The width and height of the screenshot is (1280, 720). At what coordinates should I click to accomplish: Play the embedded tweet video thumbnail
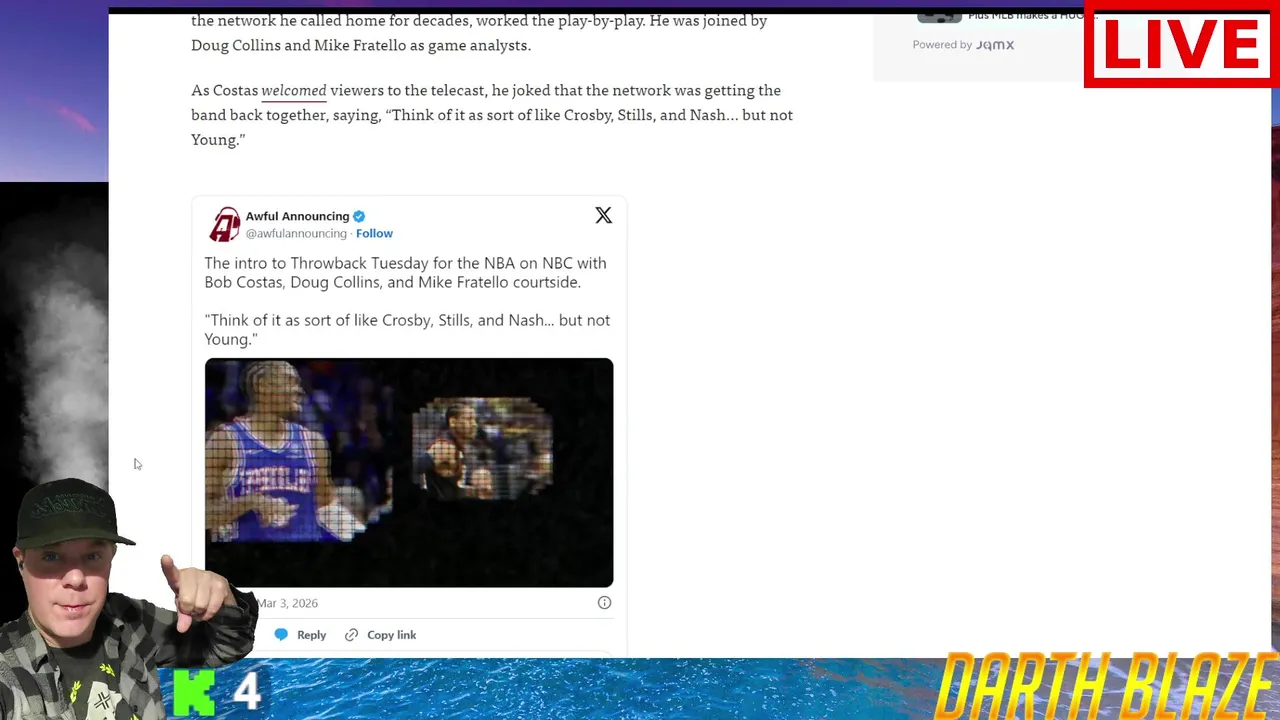pos(409,472)
